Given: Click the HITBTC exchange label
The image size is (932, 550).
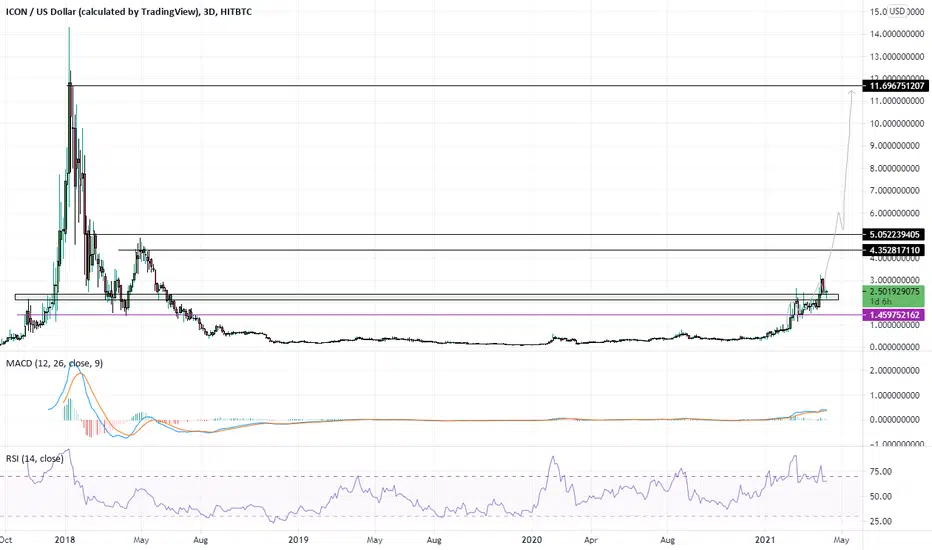Looking at the screenshot, I should point(236,11).
